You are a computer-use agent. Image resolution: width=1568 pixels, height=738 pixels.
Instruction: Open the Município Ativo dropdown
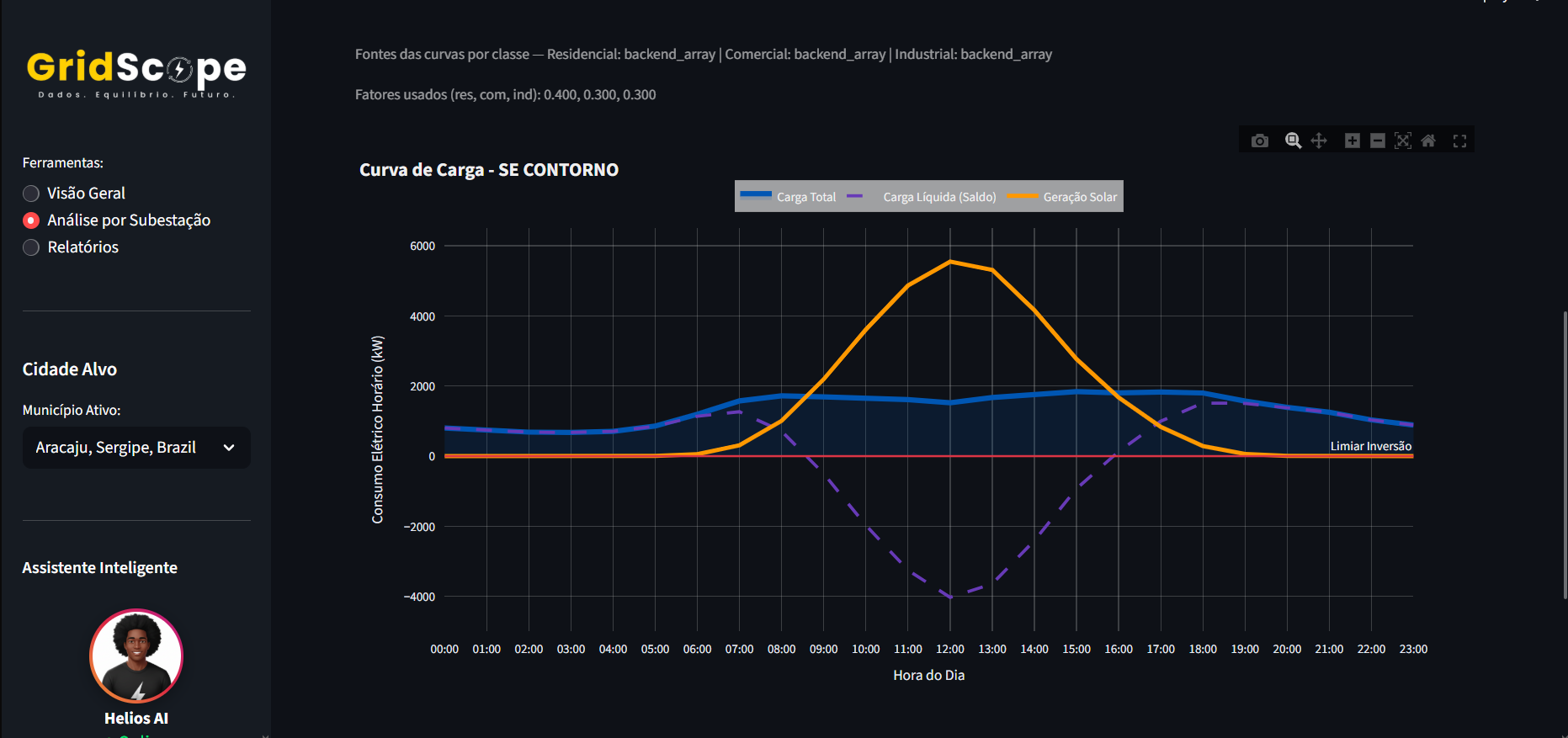(x=136, y=448)
